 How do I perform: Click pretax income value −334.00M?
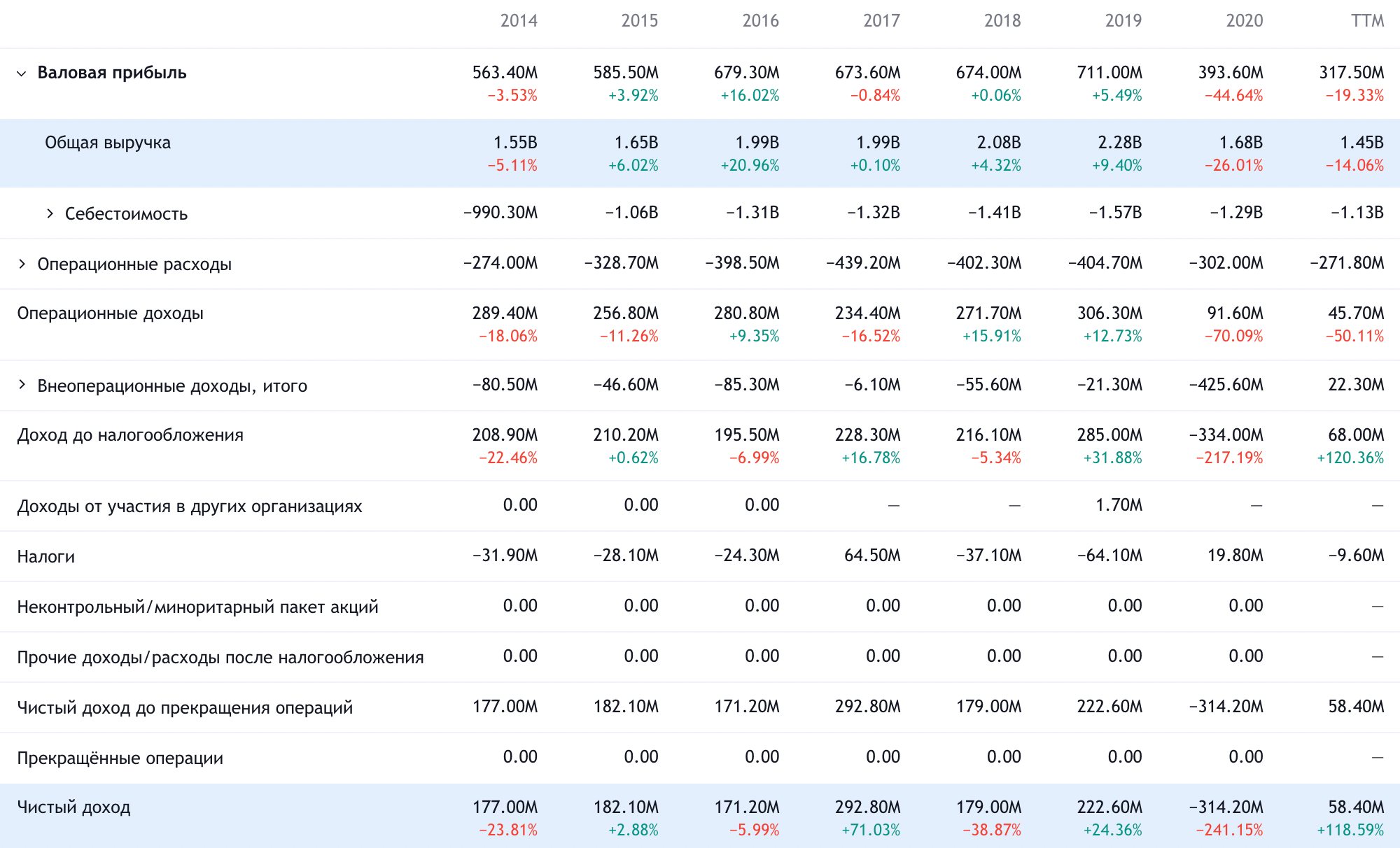click(x=1226, y=435)
